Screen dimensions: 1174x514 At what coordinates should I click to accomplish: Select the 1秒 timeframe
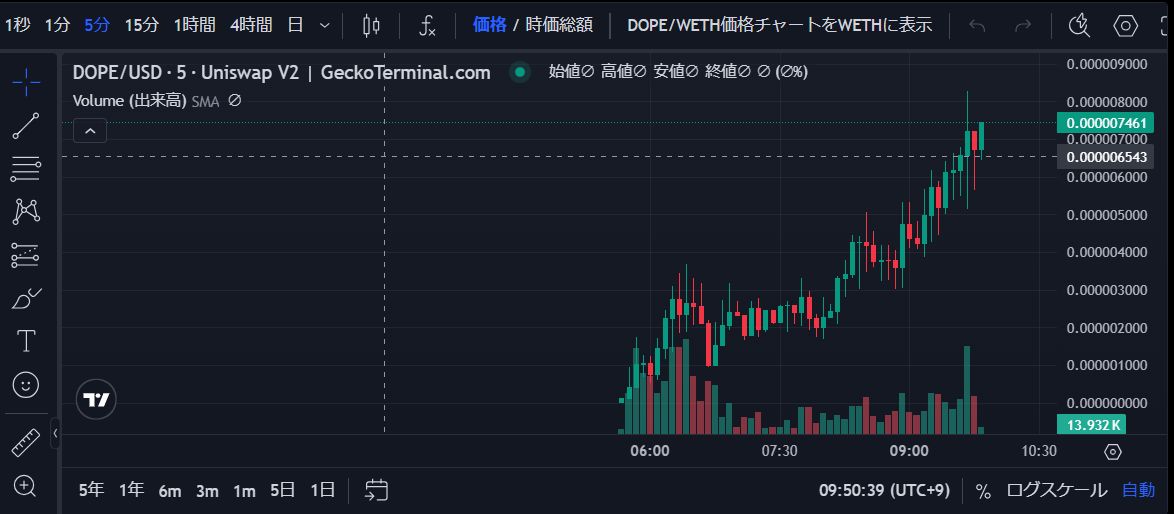click(16, 25)
